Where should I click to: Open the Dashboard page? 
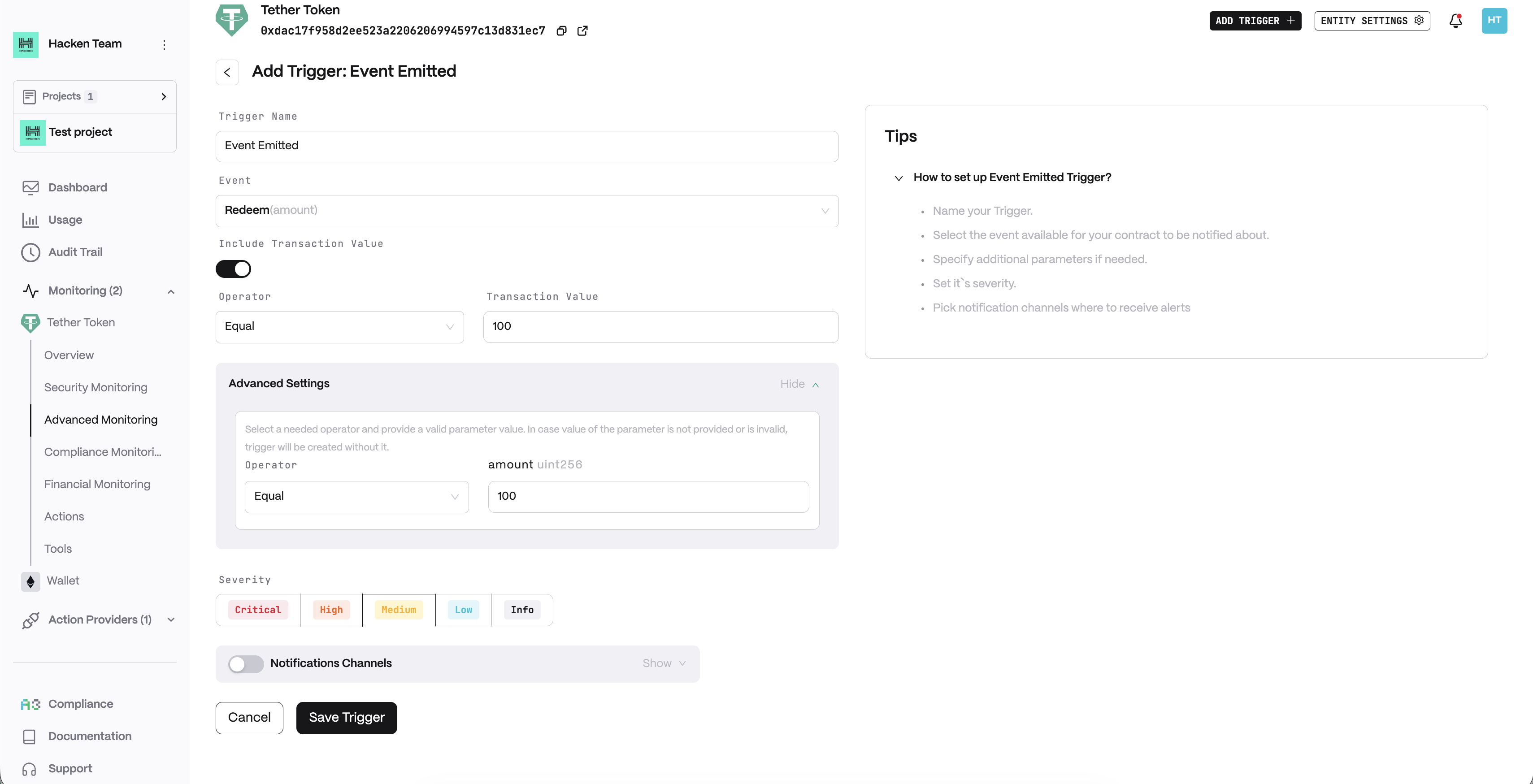point(78,187)
